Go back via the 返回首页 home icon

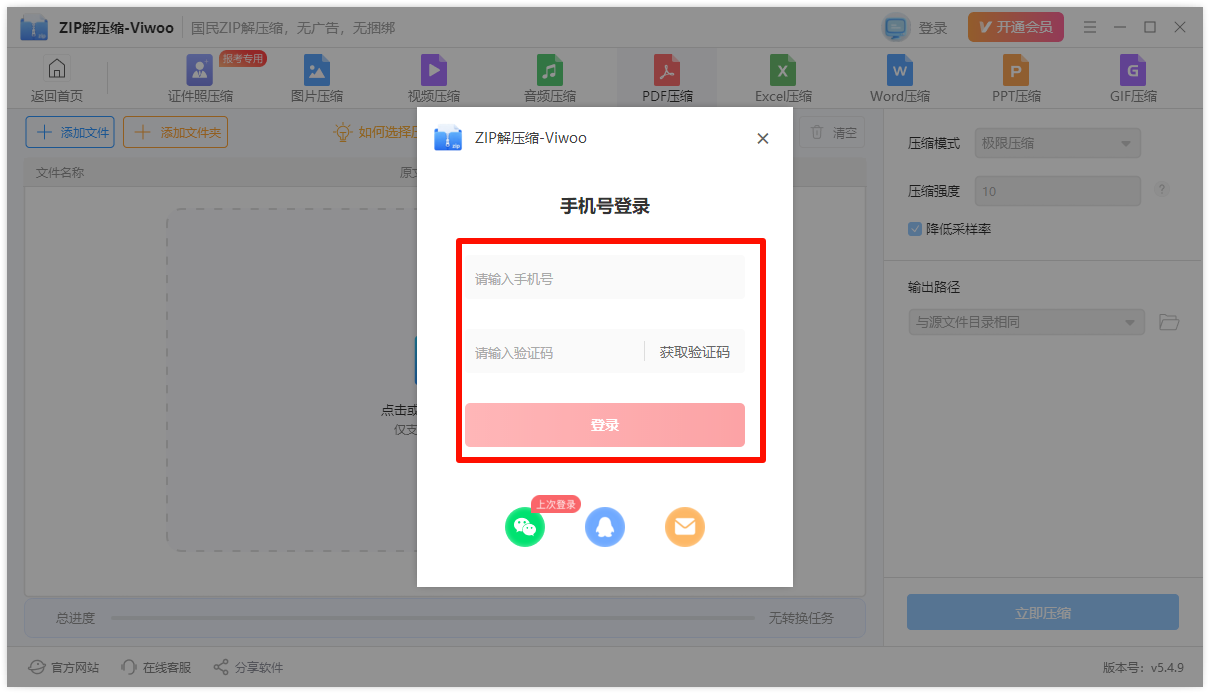57,79
